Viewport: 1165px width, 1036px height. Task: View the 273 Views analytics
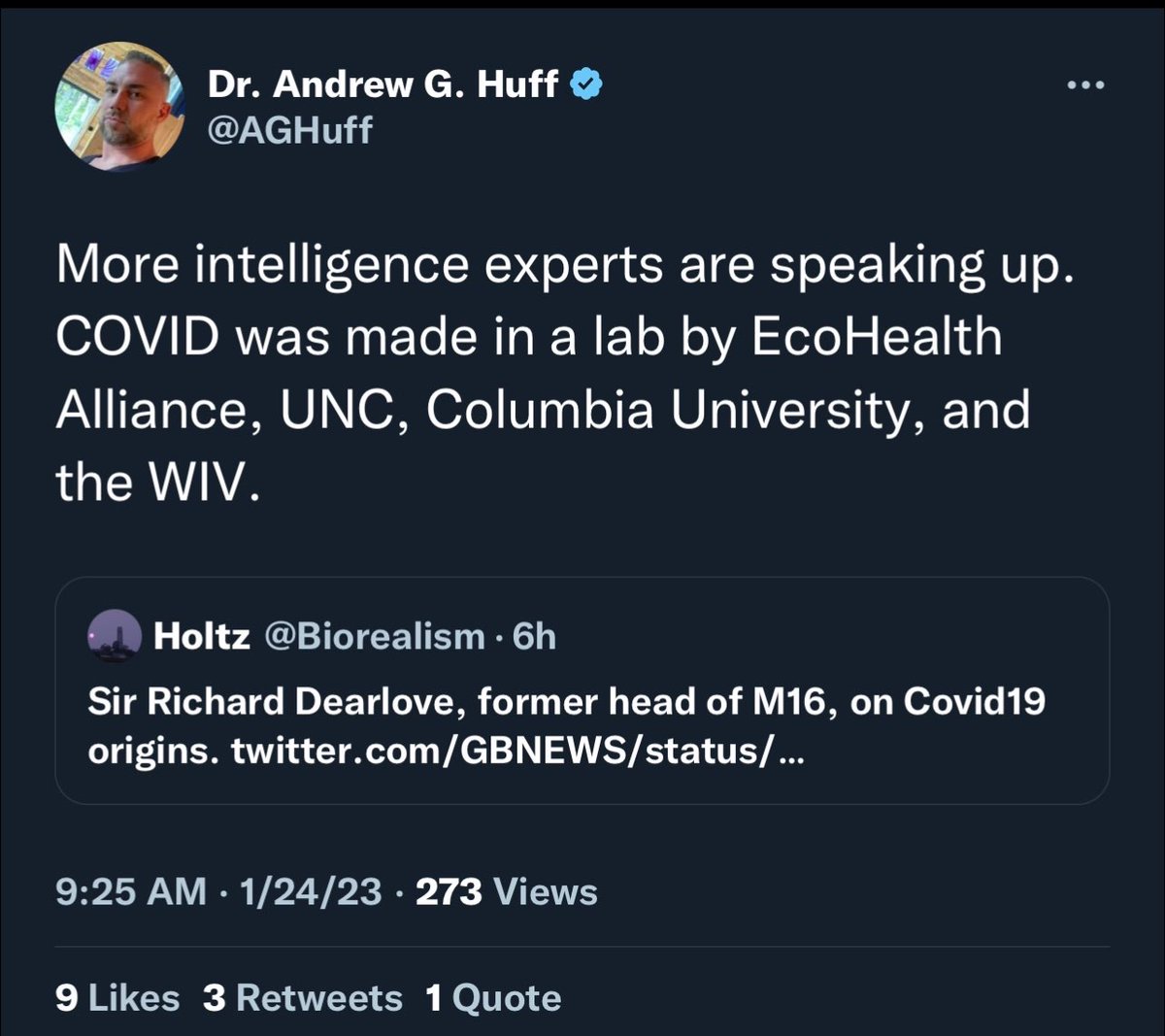tap(506, 891)
